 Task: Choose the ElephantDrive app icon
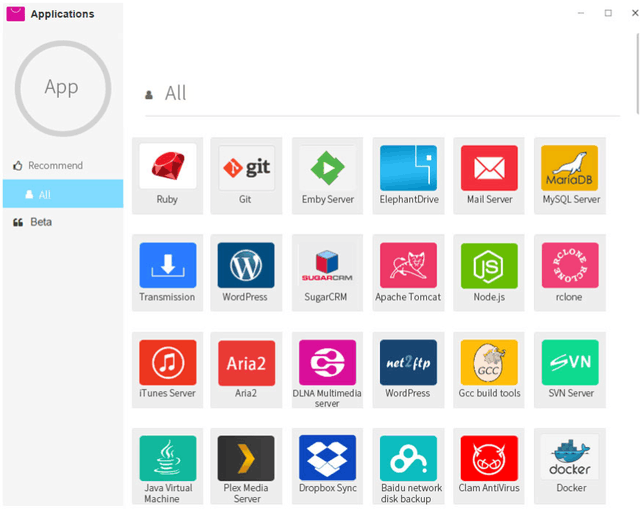point(408,167)
